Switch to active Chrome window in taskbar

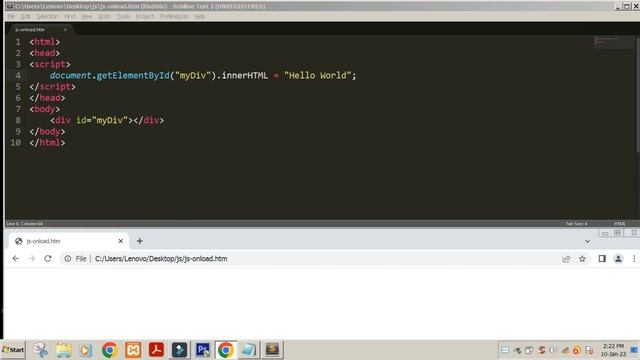(226, 350)
